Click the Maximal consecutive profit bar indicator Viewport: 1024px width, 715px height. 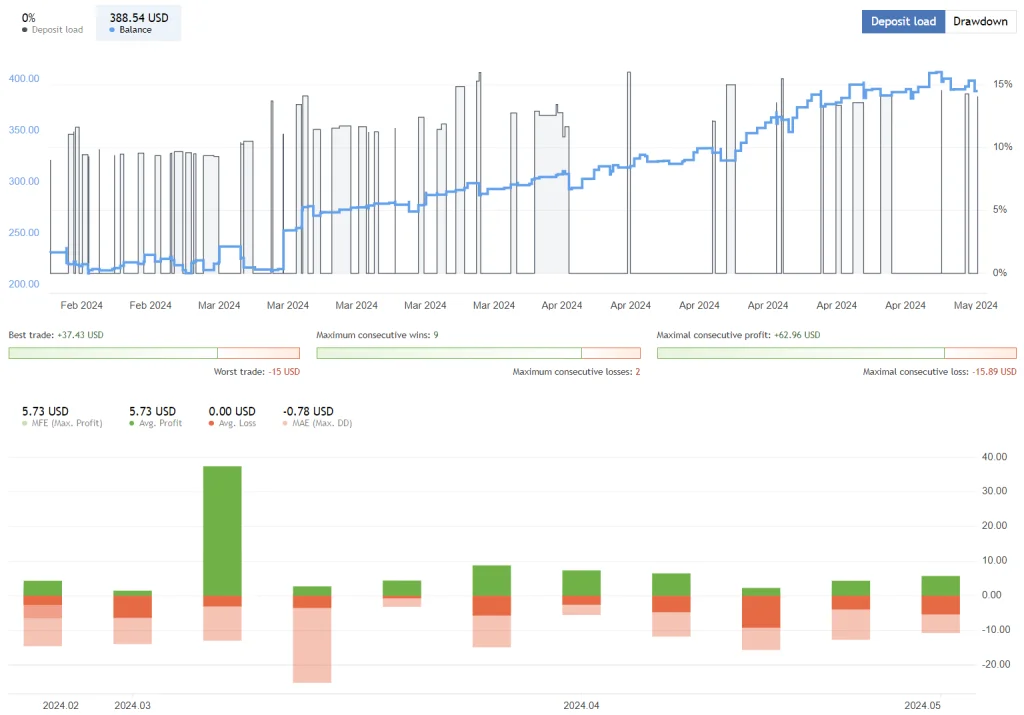point(837,352)
